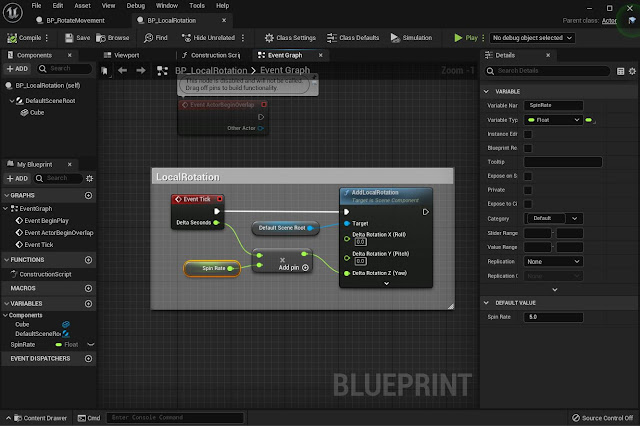The image size is (640, 426).
Task: Navigate back in graph history
Action: click(x=122, y=71)
